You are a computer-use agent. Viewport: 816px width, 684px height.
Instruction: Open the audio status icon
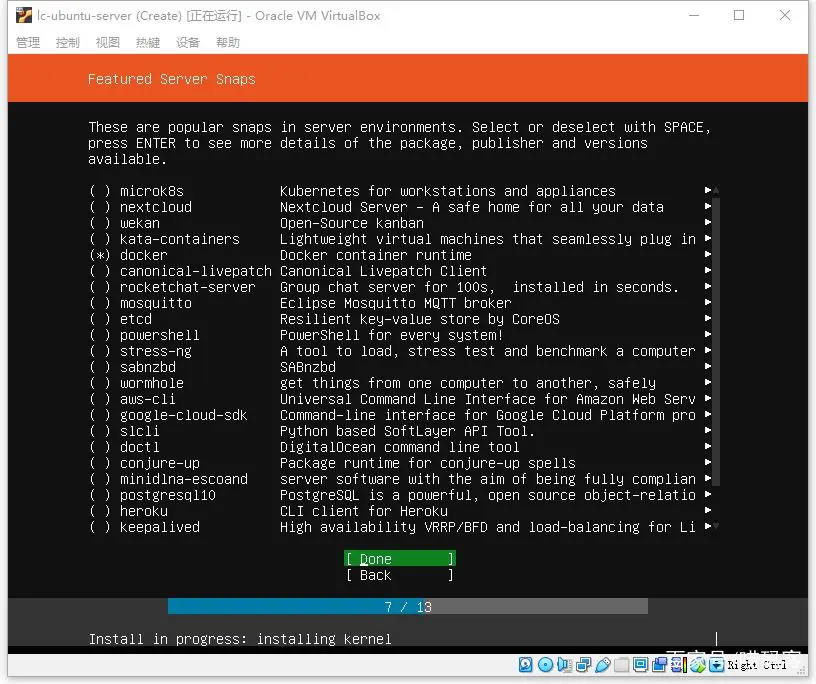pos(564,665)
